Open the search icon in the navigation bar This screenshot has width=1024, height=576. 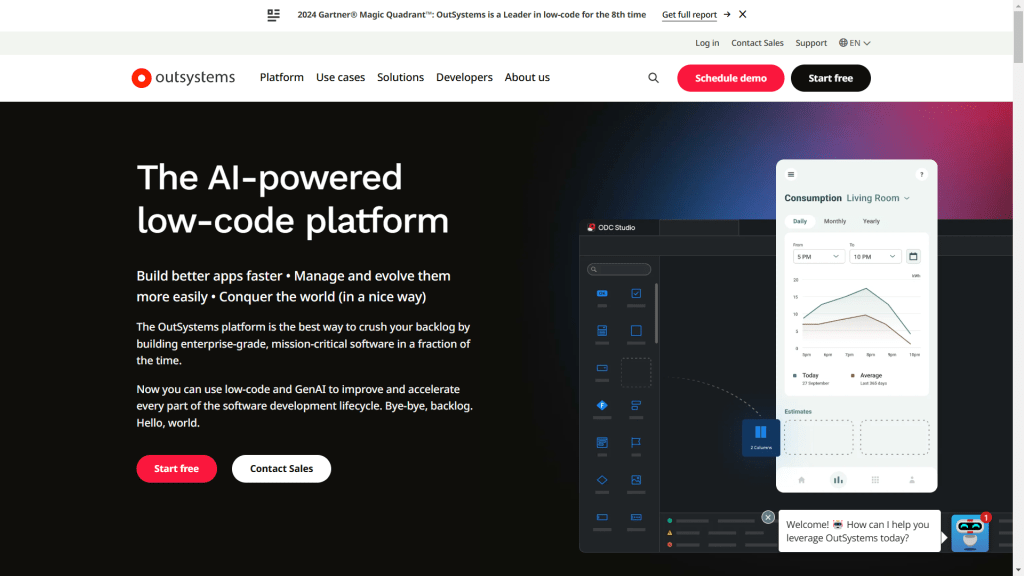pos(653,77)
